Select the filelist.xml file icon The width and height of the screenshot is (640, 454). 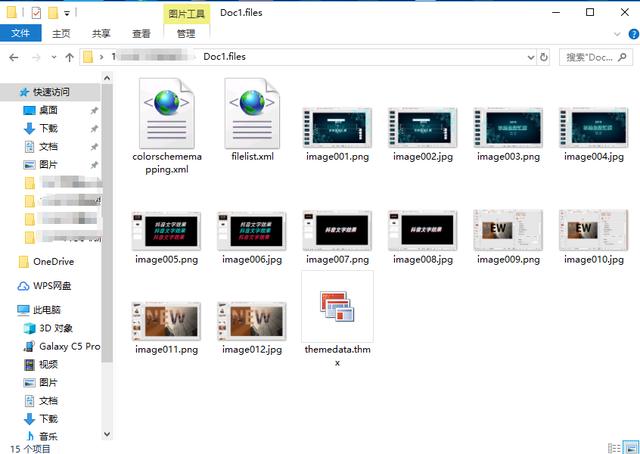coord(252,114)
